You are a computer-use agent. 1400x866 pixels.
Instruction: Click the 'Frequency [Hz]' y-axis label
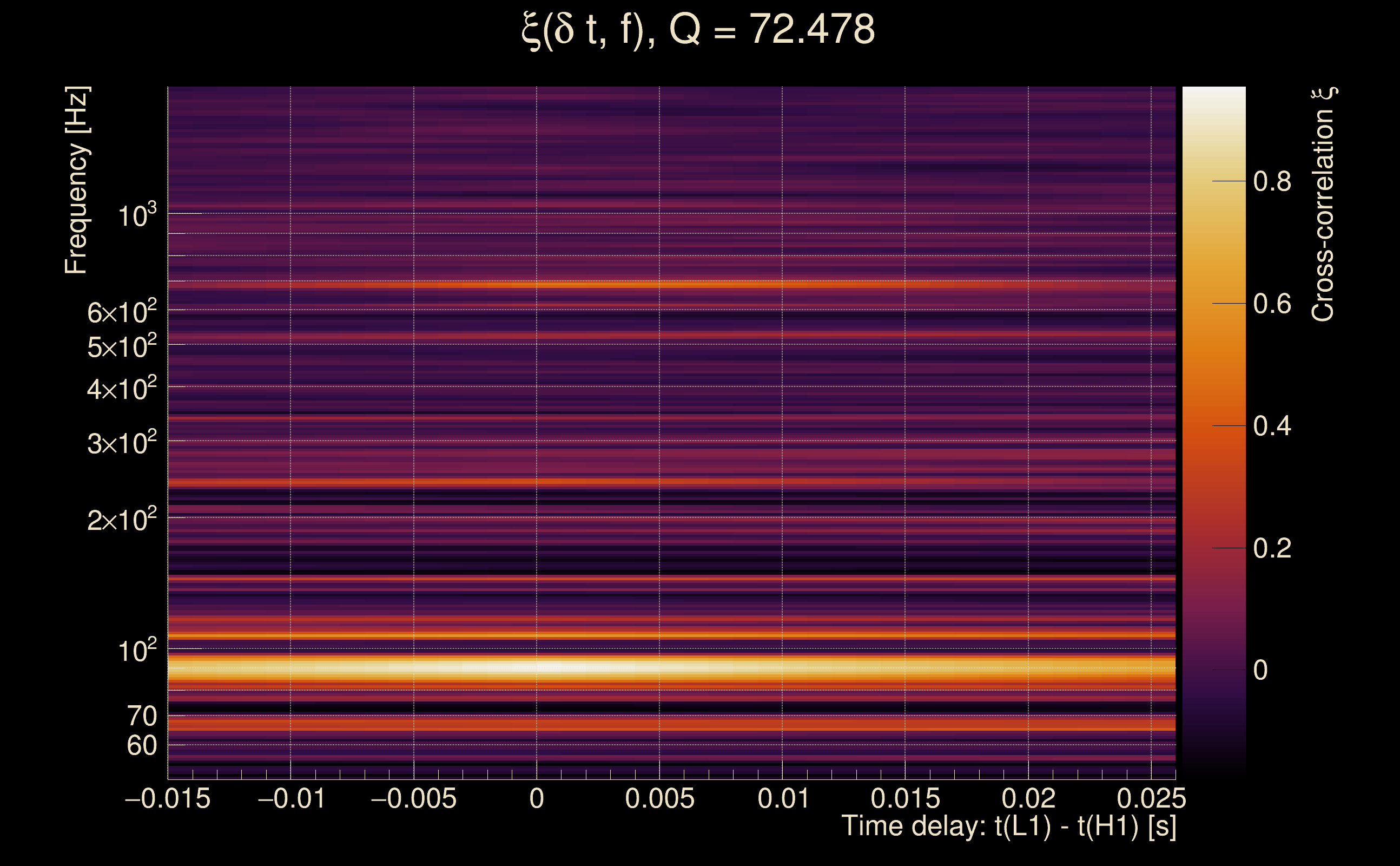click(x=76, y=180)
